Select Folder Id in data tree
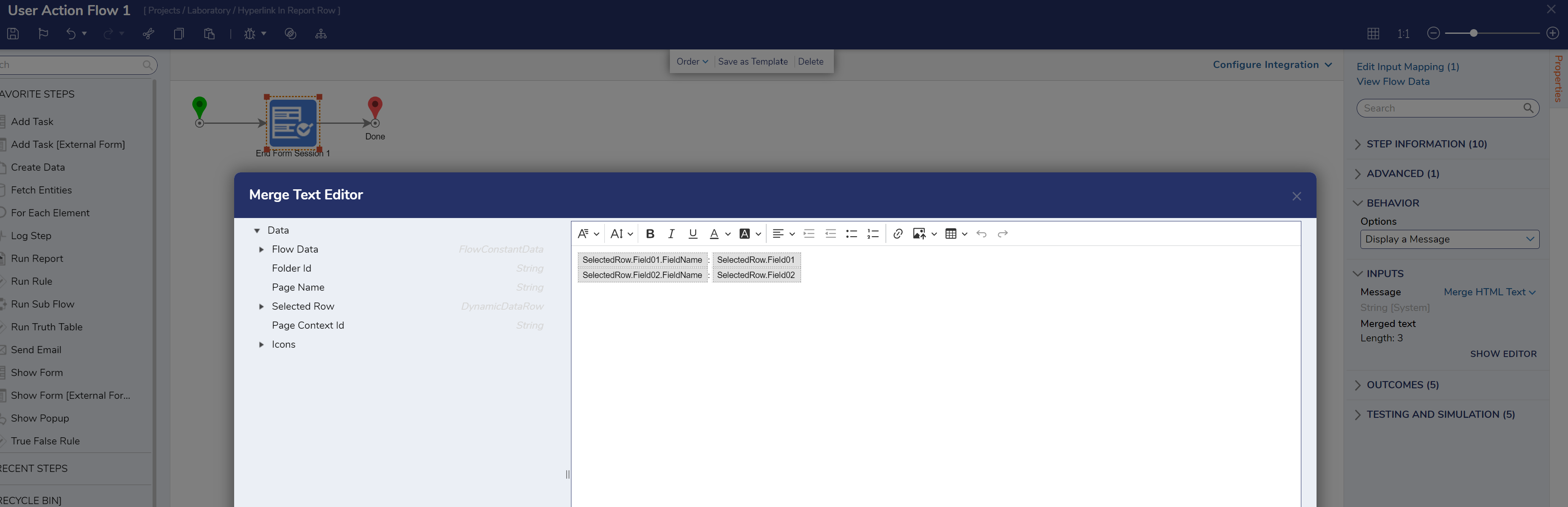The height and width of the screenshot is (507, 1568). pyautogui.click(x=291, y=268)
